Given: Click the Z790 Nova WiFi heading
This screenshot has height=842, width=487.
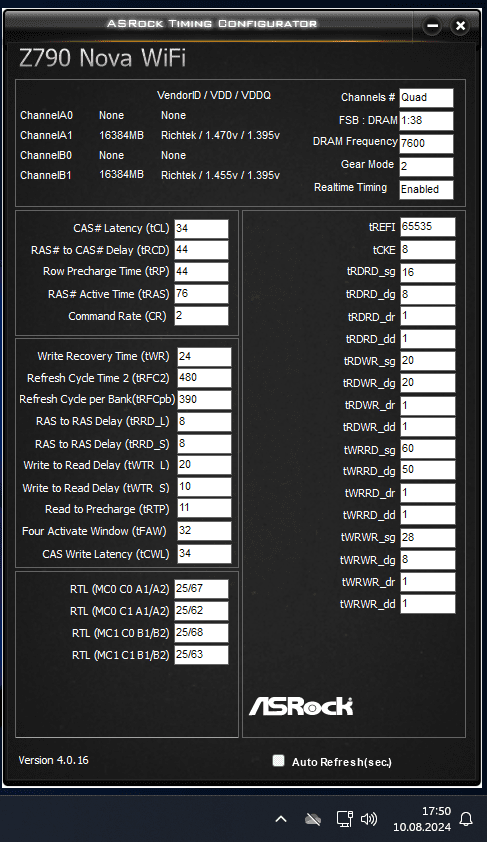Looking at the screenshot, I should point(103,57).
